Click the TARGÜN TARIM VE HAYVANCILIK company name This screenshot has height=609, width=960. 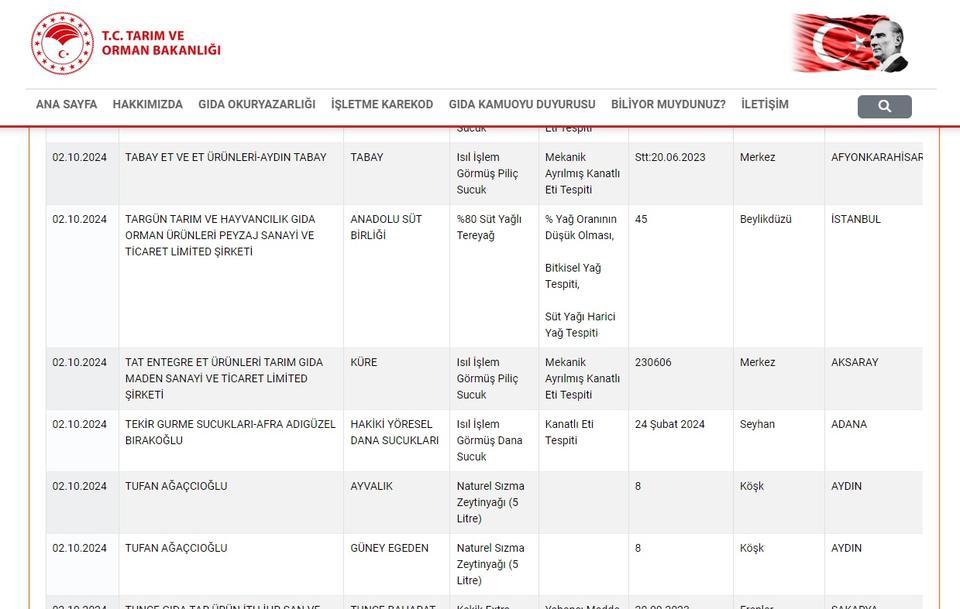220,235
